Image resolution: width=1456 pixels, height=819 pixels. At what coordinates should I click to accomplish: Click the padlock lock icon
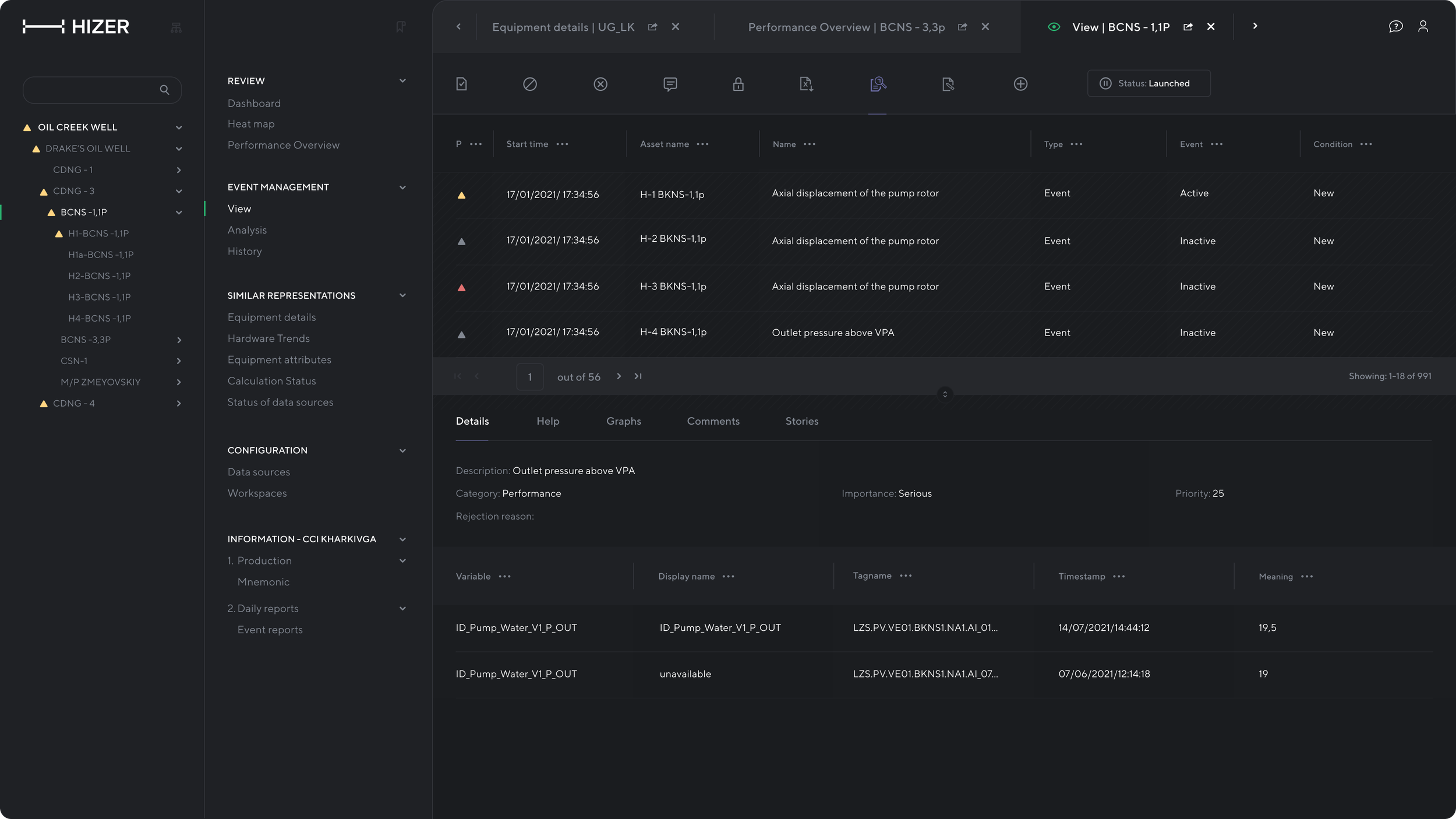(738, 84)
